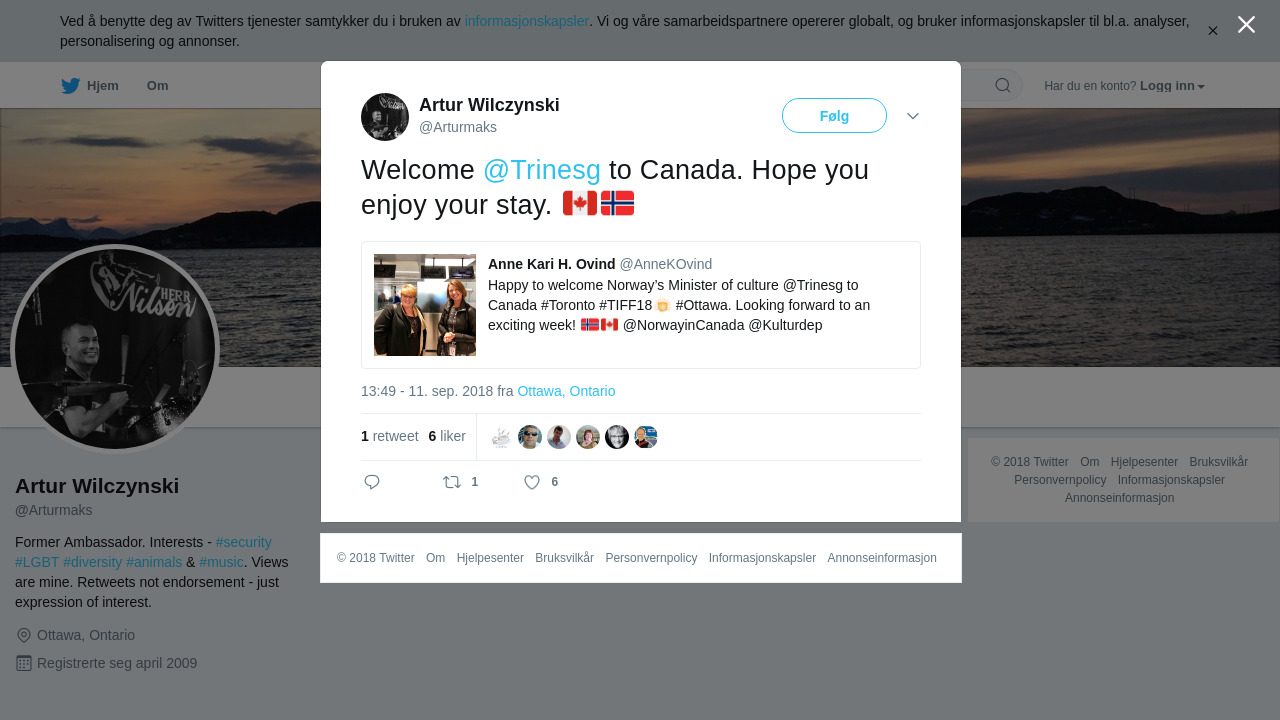Follow the user with Følg button
1280x720 pixels.
coord(834,116)
